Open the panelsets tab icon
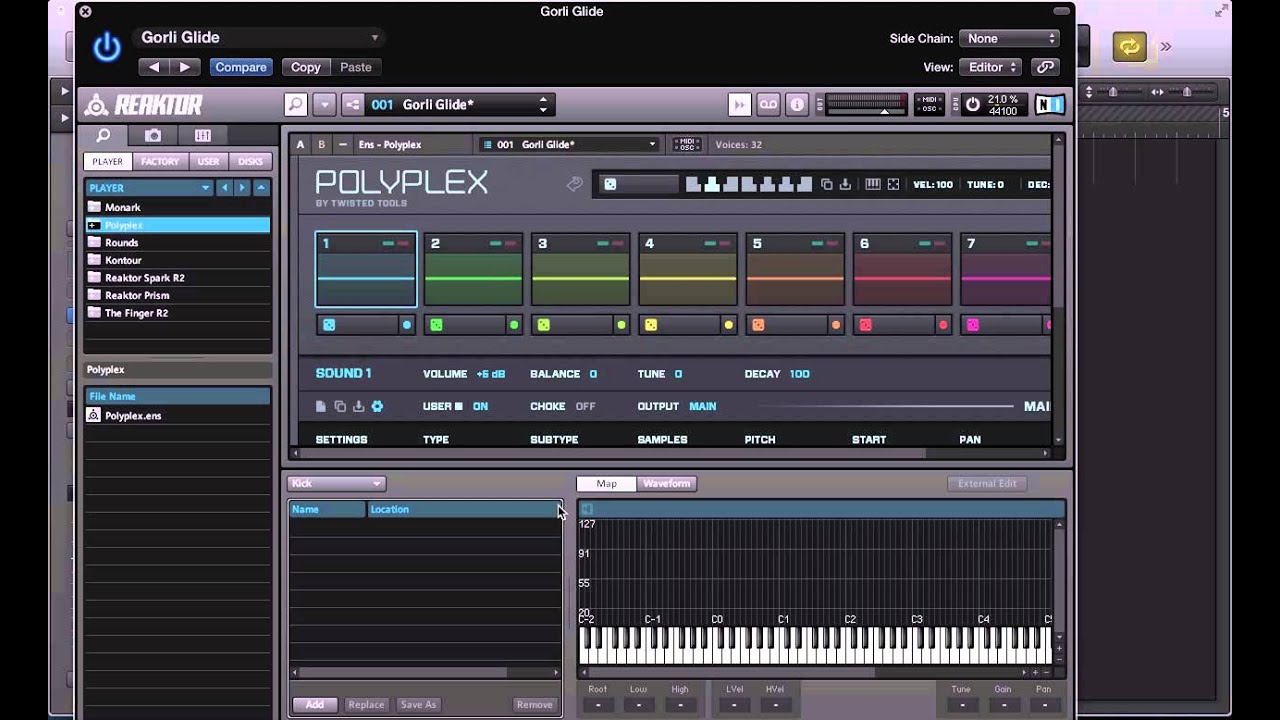 203,135
